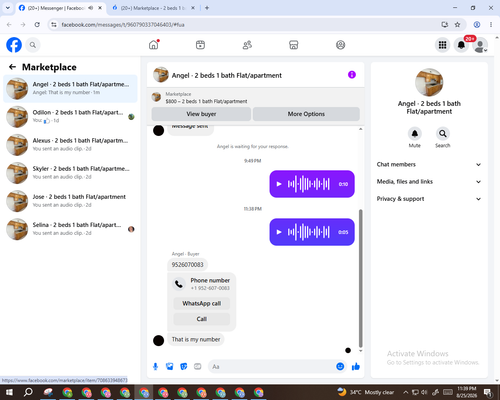500x400 pixels.
Task: Open Skyler conversation in chat list
Action: 70,173
